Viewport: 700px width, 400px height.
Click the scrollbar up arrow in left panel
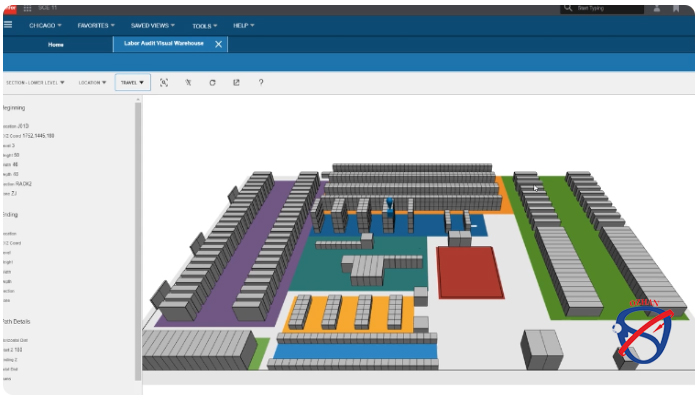point(138,99)
